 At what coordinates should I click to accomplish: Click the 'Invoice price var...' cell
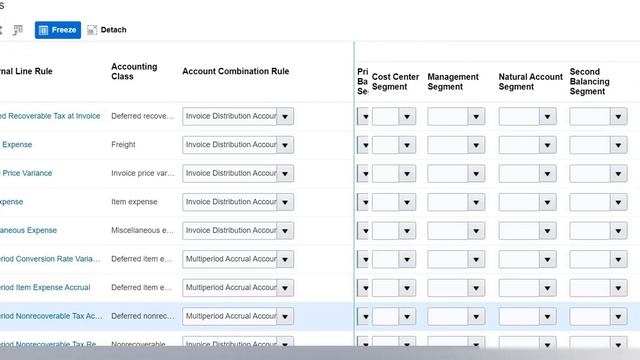click(x=143, y=173)
